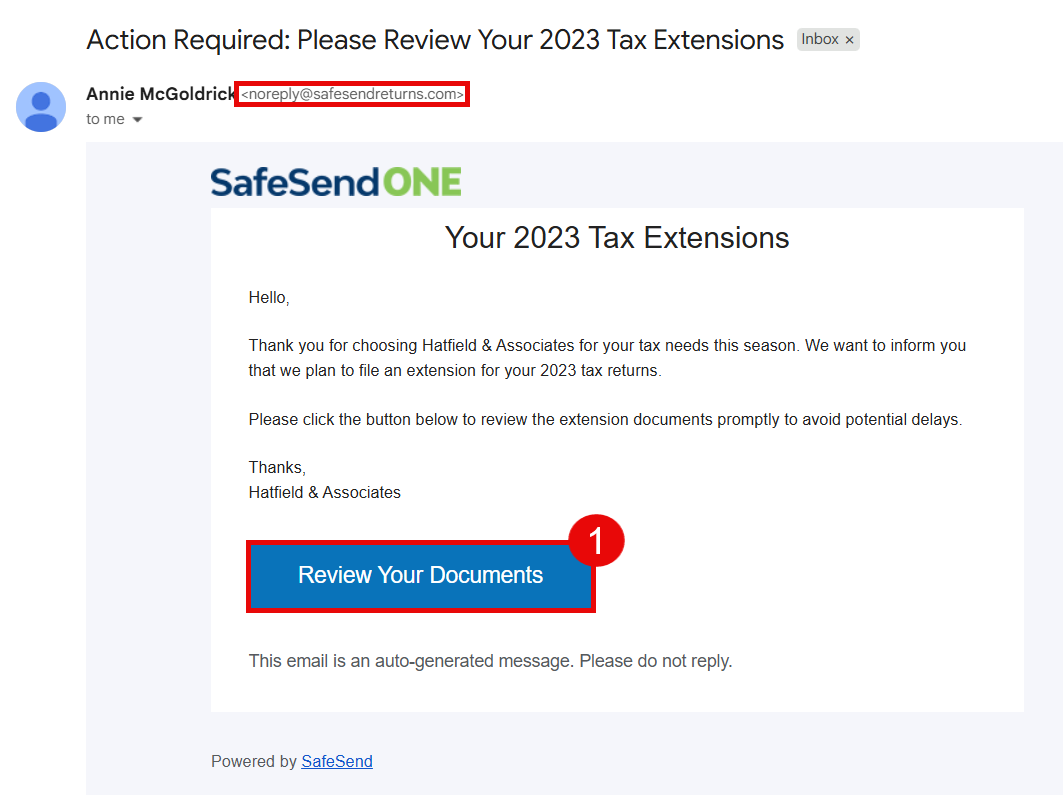Click the Hatfield & Associates signature line

tap(325, 493)
